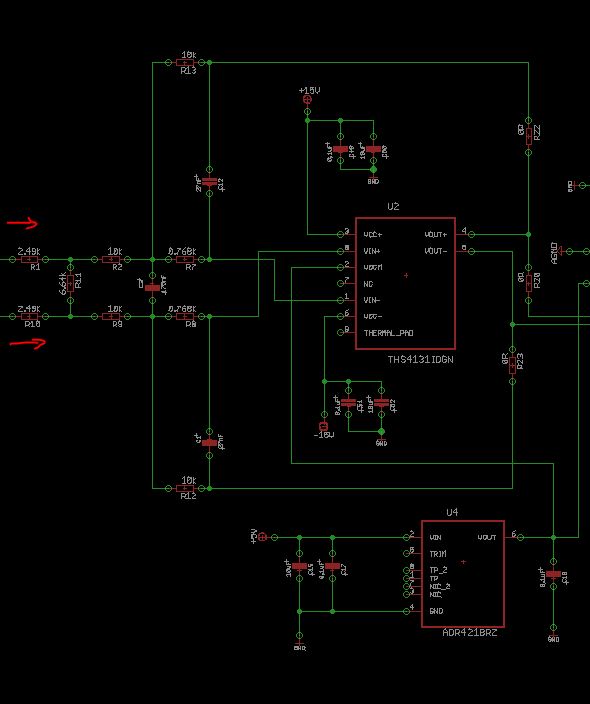Click junction dot right of R13

coord(210,63)
